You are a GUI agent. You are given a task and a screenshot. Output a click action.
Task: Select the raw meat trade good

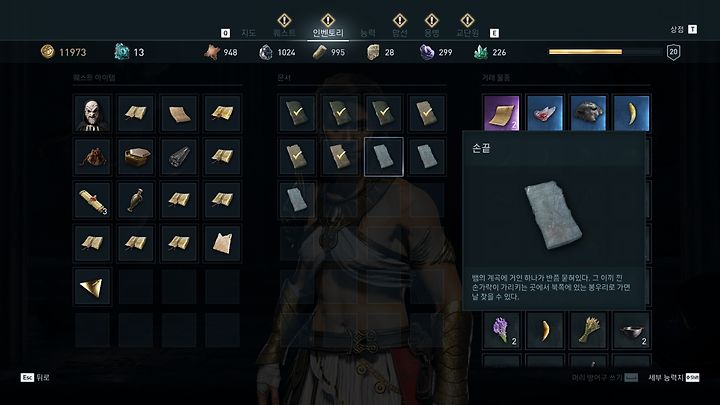545,113
